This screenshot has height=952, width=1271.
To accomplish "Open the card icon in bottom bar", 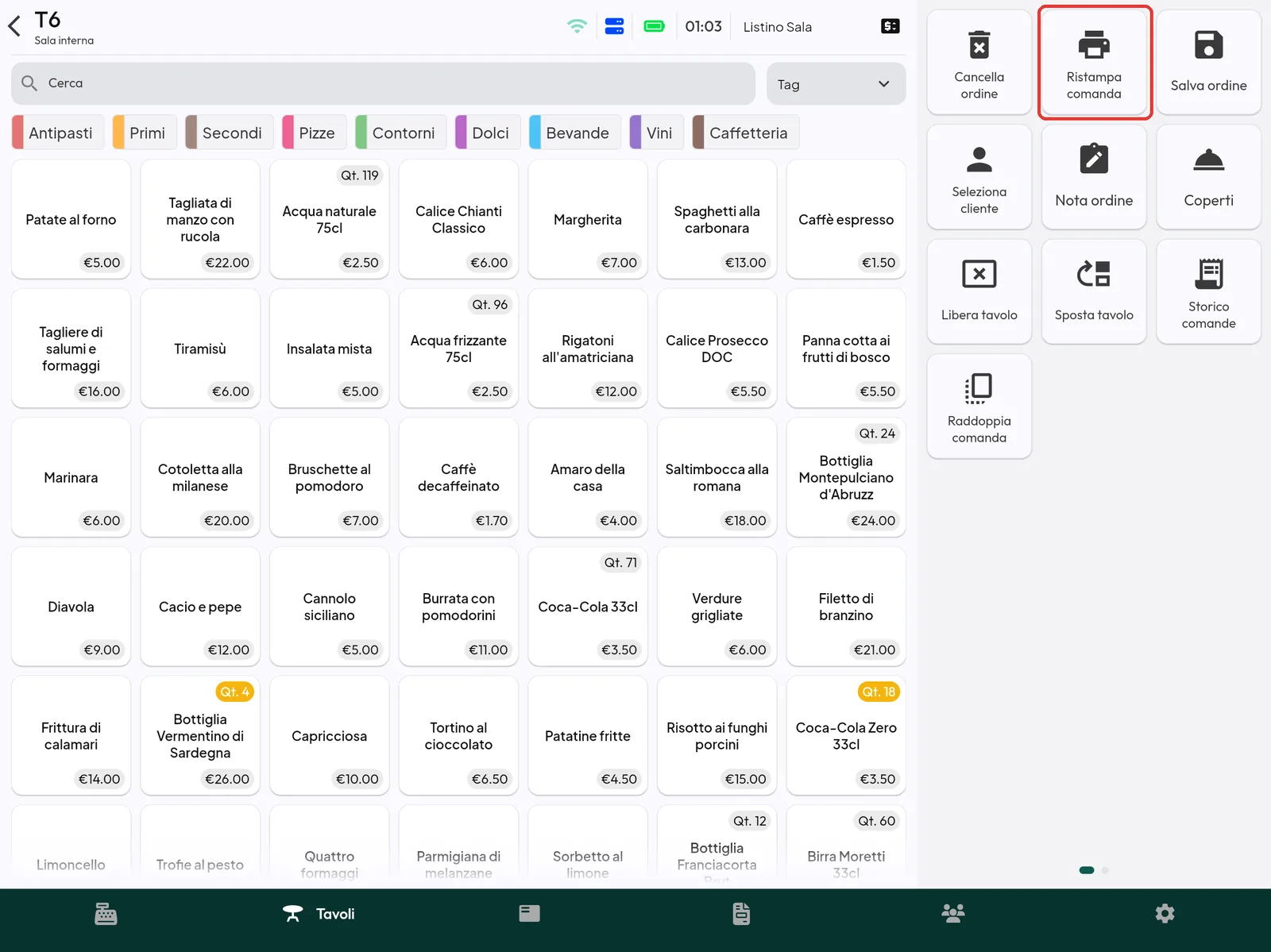I will pos(530,914).
